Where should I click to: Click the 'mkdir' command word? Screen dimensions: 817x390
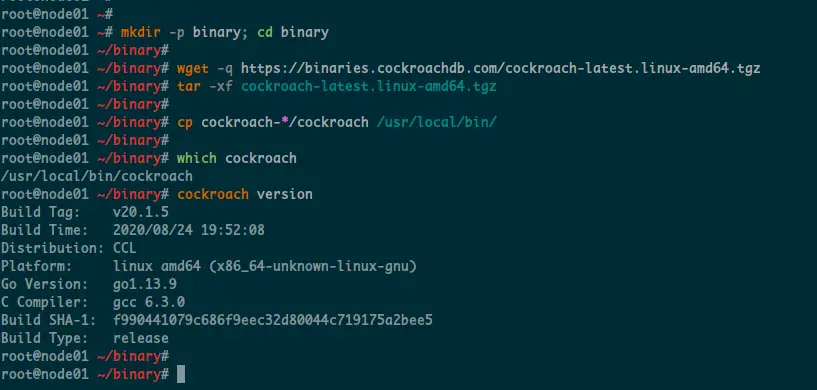[x=141, y=33]
